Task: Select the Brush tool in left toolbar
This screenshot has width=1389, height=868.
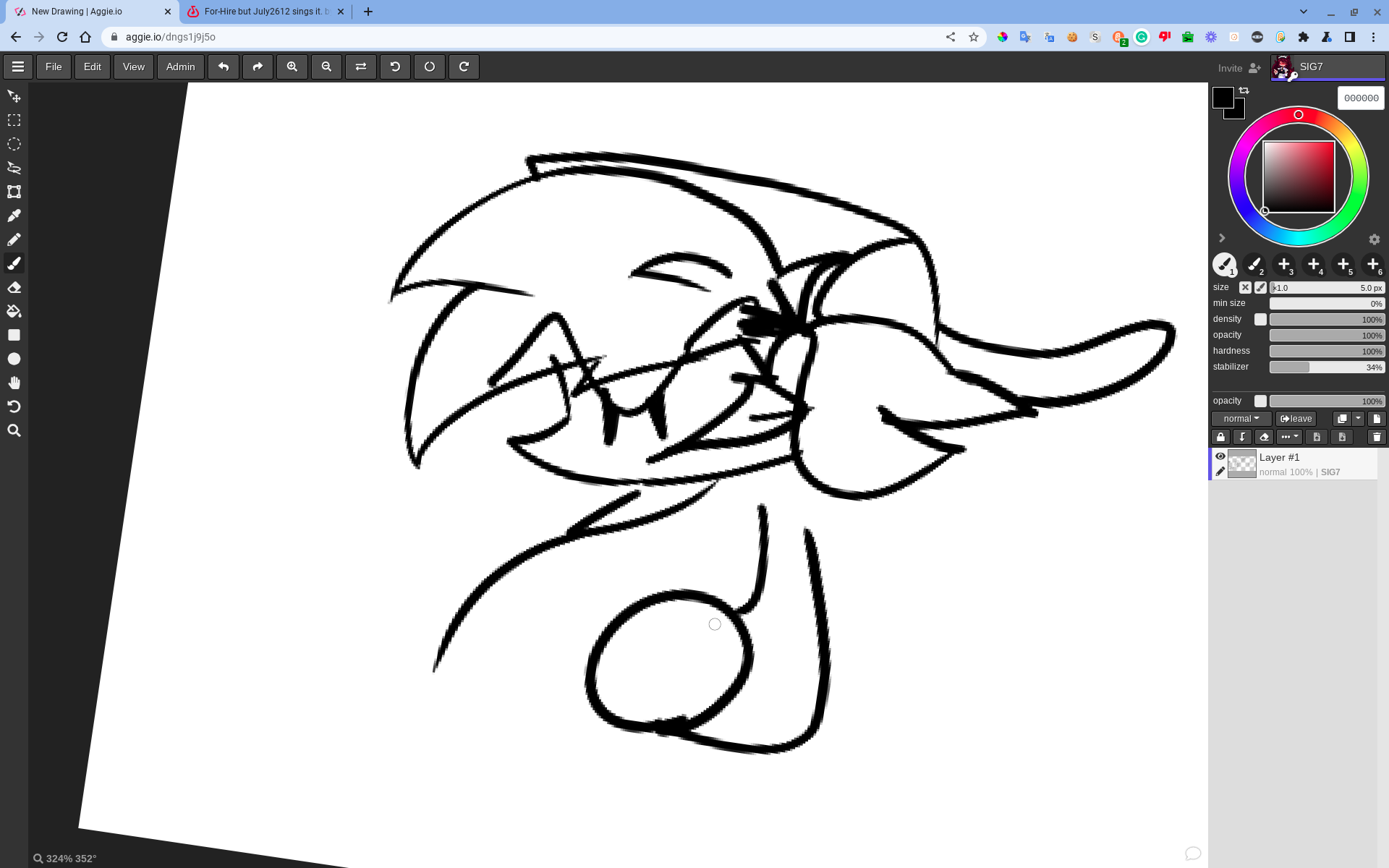Action: coord(14,263)
